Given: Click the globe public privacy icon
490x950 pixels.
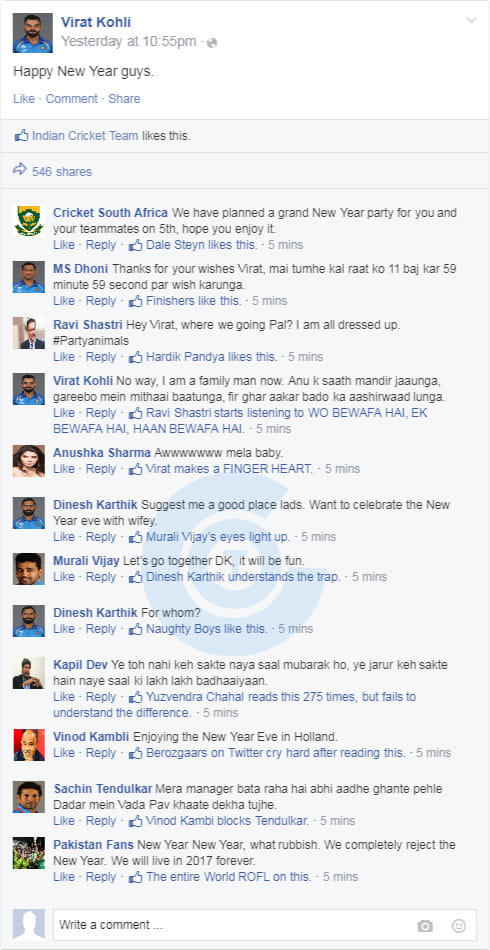Looking at the screenshot, I should coord(211,42).
